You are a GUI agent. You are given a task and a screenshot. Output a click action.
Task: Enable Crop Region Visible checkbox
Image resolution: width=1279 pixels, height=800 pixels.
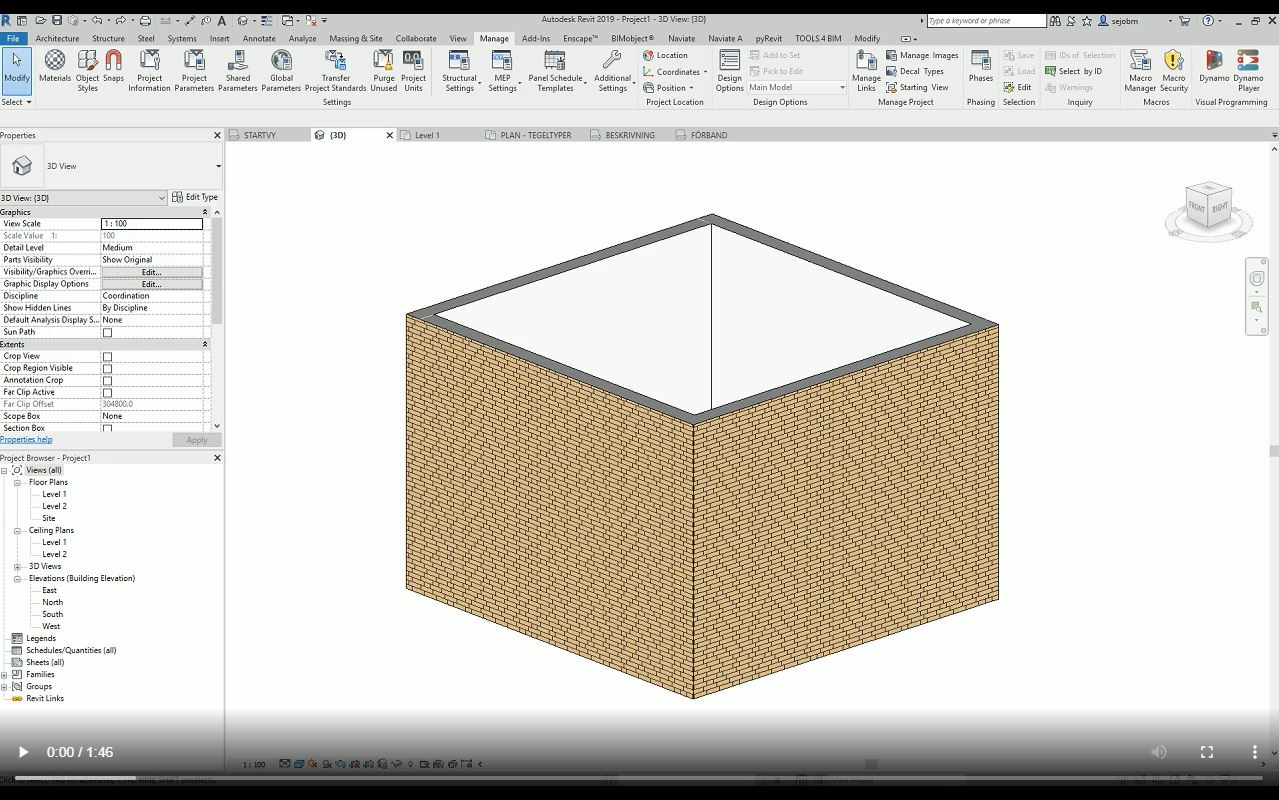(x=107, y=368)
